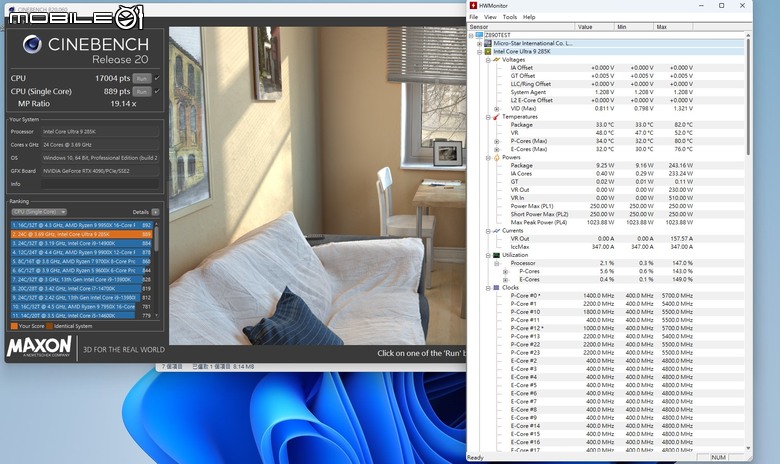Collapse the Clocks group
Screen dimensions: 780x464
[488, 288]
